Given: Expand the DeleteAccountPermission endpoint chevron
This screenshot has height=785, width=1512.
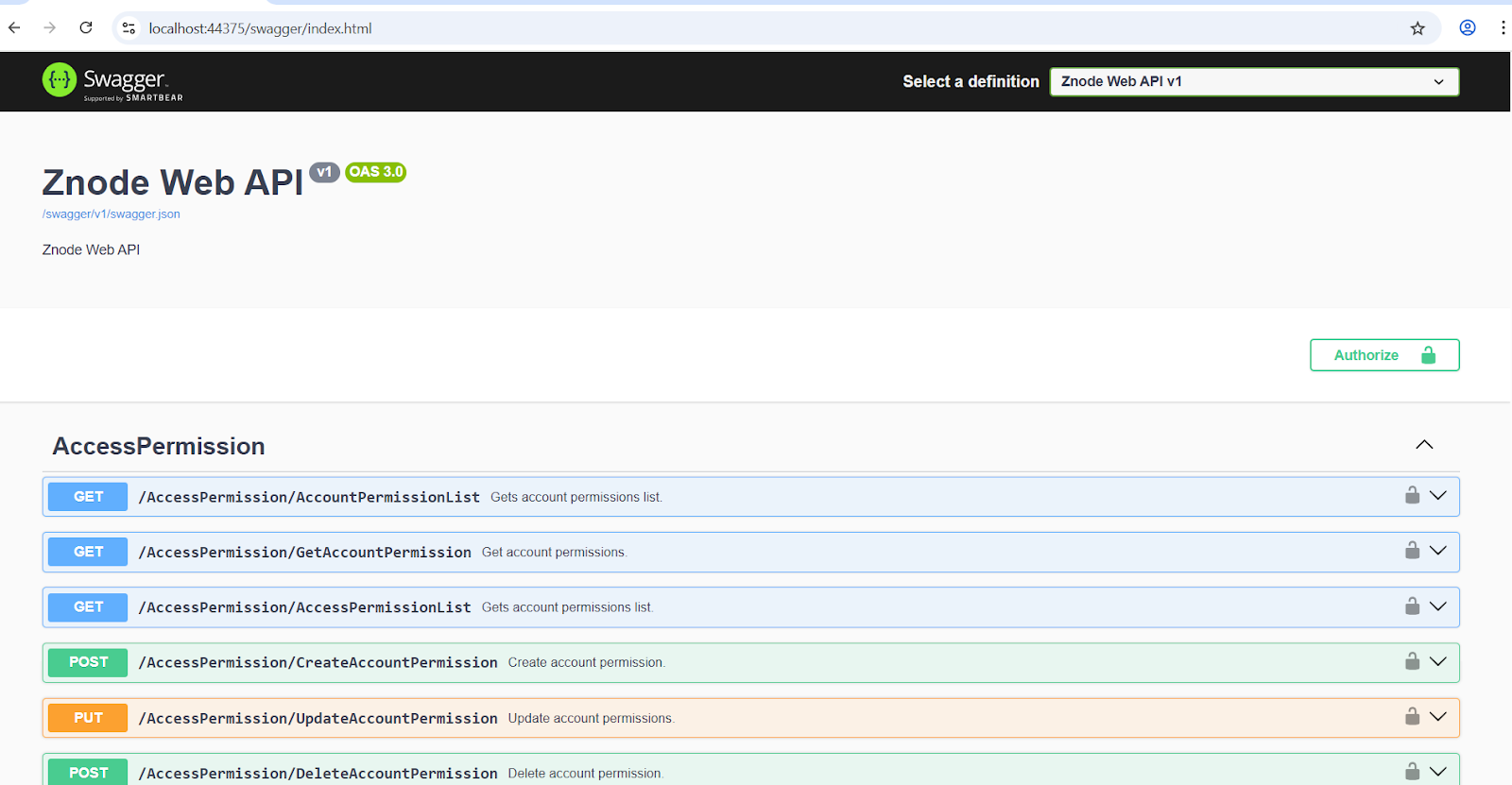Looking at the screenshot, I should pos(1438,771).
